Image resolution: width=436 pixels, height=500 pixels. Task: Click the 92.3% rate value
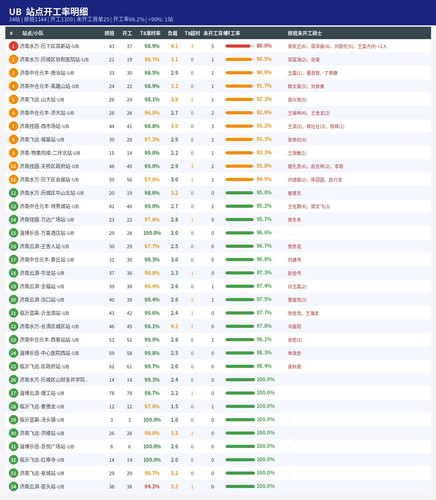point(264,99)
